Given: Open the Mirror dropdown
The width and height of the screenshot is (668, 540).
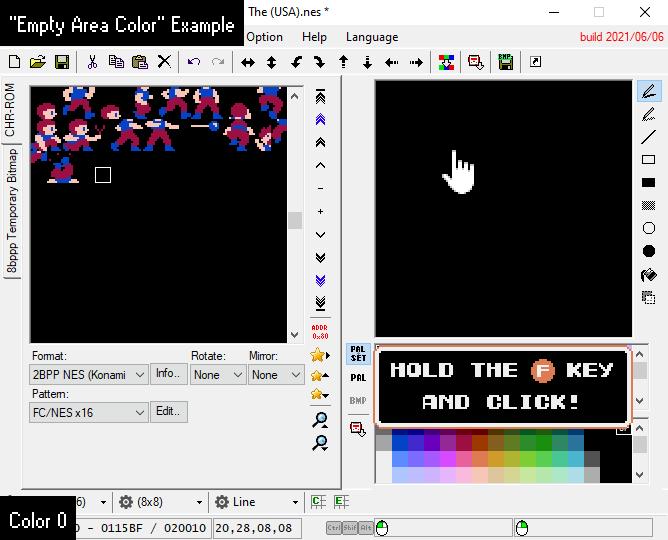Looking at the screenshot, I should click(x=276, y=375).
